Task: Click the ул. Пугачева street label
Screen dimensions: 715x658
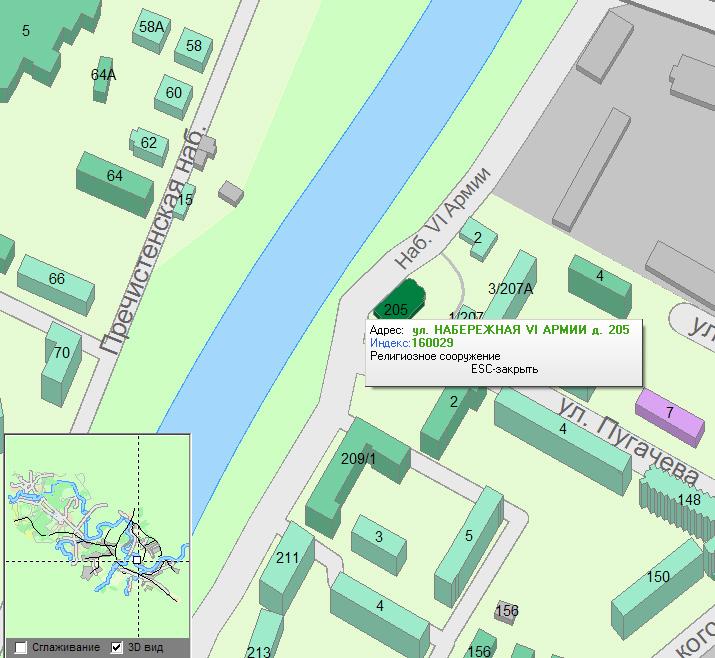Action: click(x=628, y=440)
